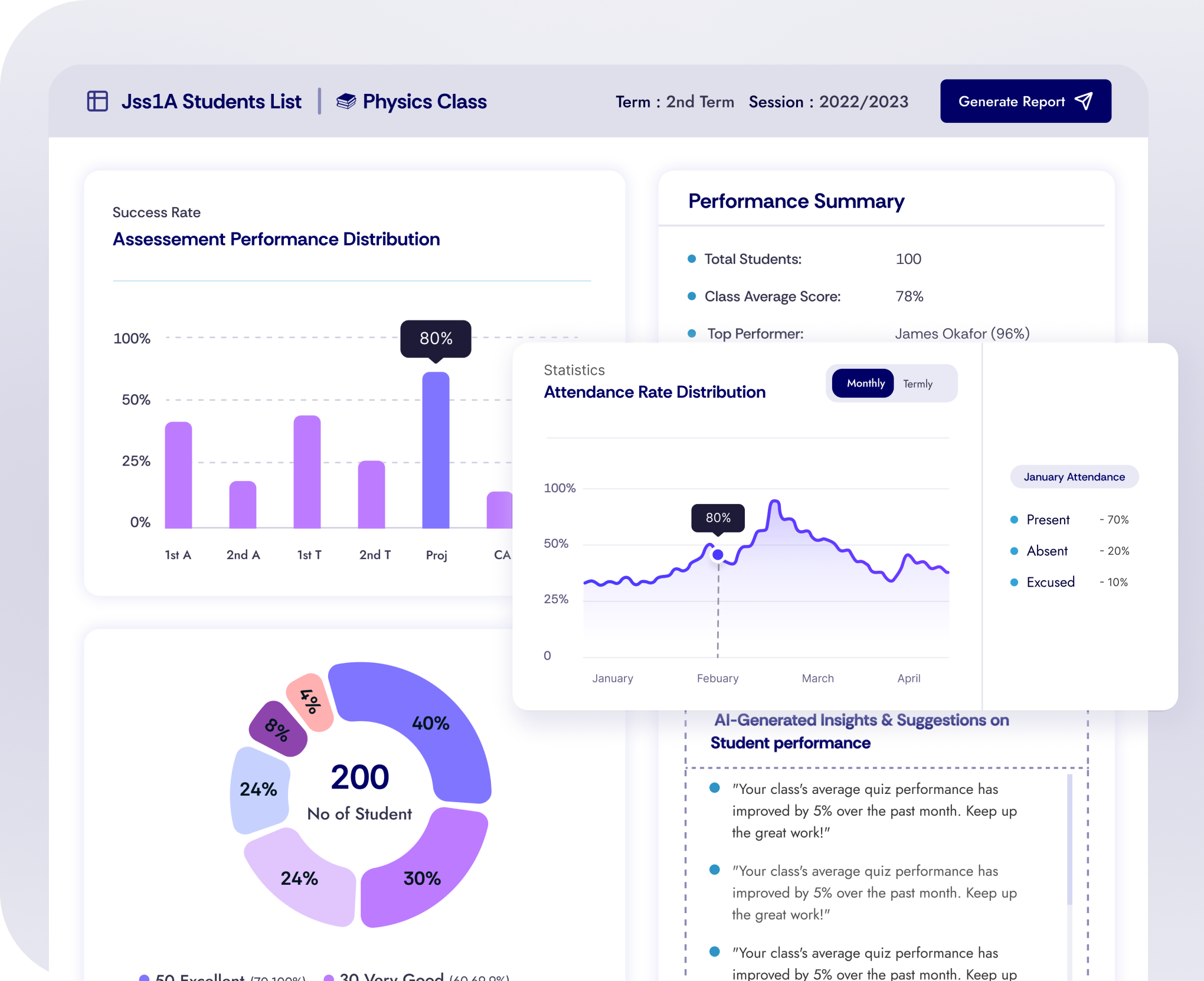The height and width of the screenshot is (981, 1204).
Task: Toggle the Excused legend entry
Action: tap(1051, 582)
